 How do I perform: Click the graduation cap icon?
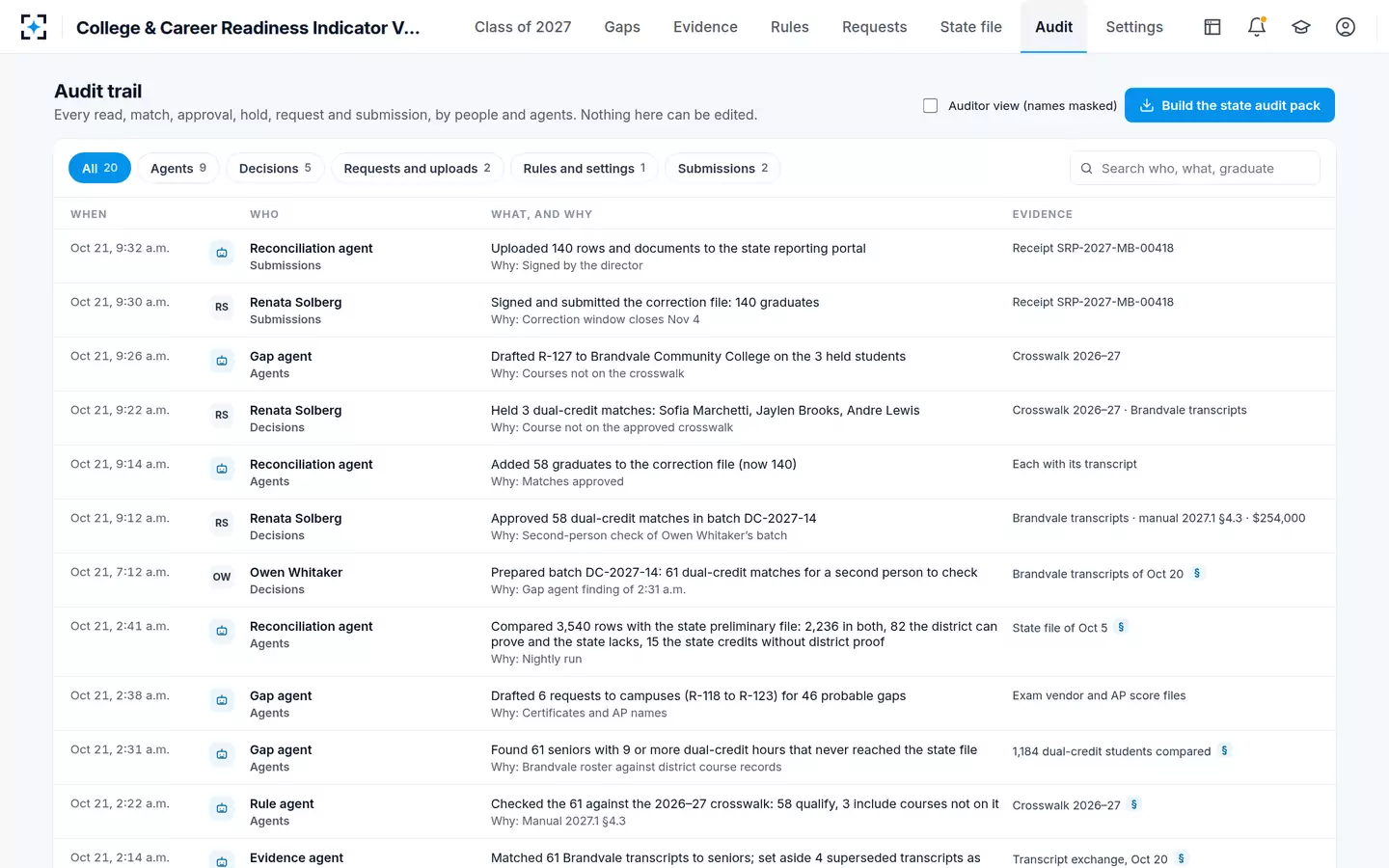click(x=1301, y=27)
